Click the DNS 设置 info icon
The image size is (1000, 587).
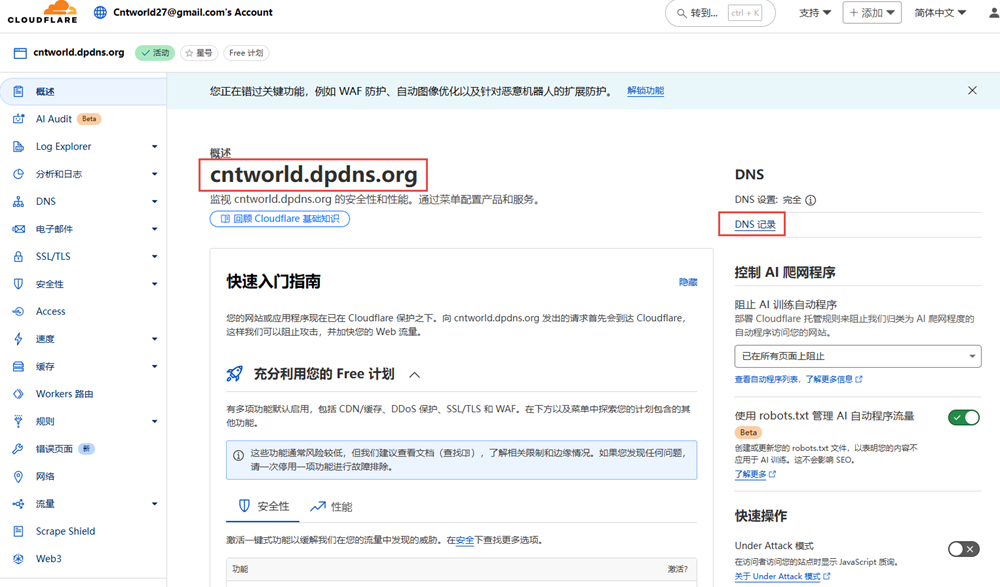811,200
